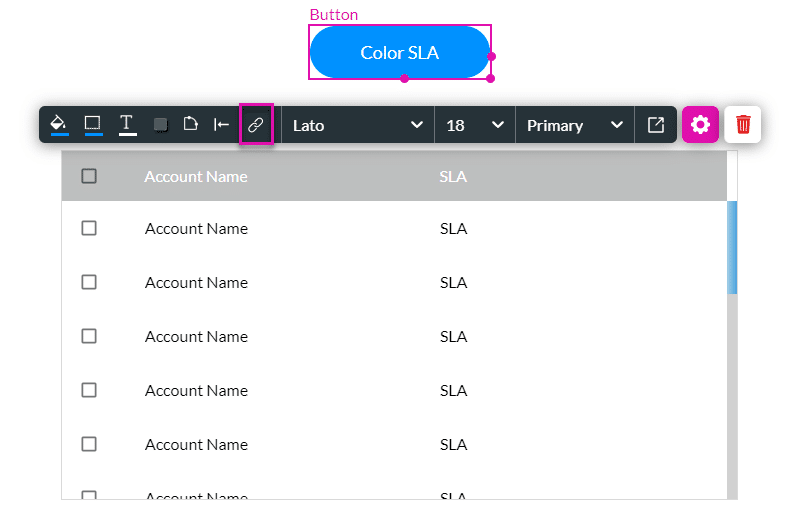Click the align-left indent icon
789x522 pixels.
[x=222, y=125]
